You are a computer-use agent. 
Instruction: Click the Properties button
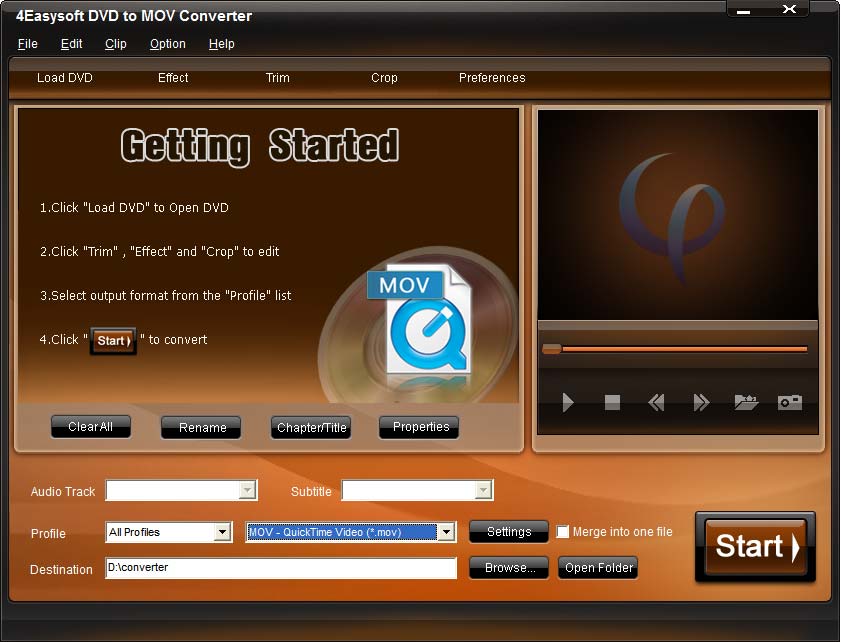tap(419, 427)
